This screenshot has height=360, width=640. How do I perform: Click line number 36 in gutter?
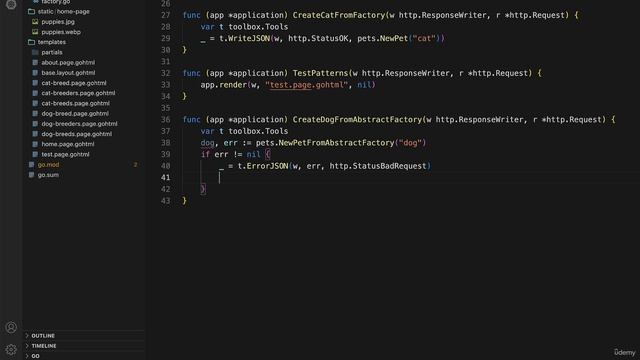(x=165, y=120)
